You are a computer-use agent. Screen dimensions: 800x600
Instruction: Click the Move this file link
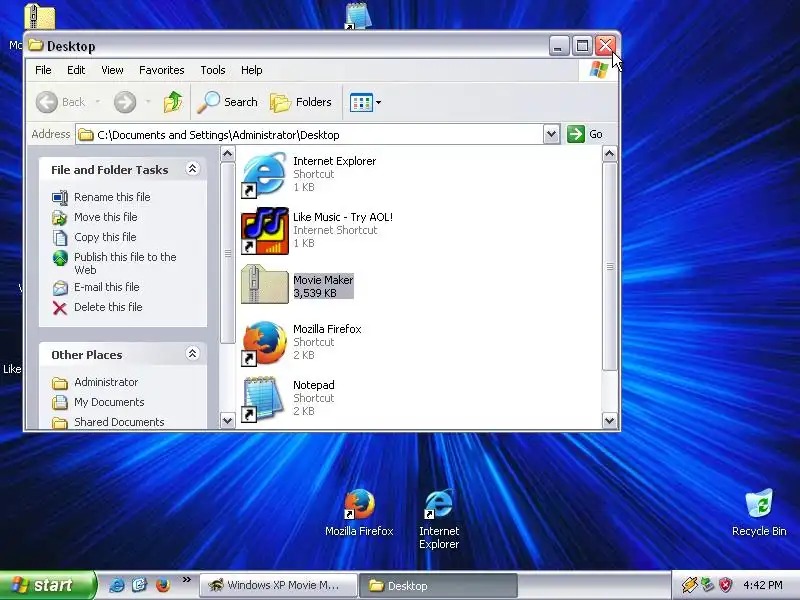[x=106, y=217]
